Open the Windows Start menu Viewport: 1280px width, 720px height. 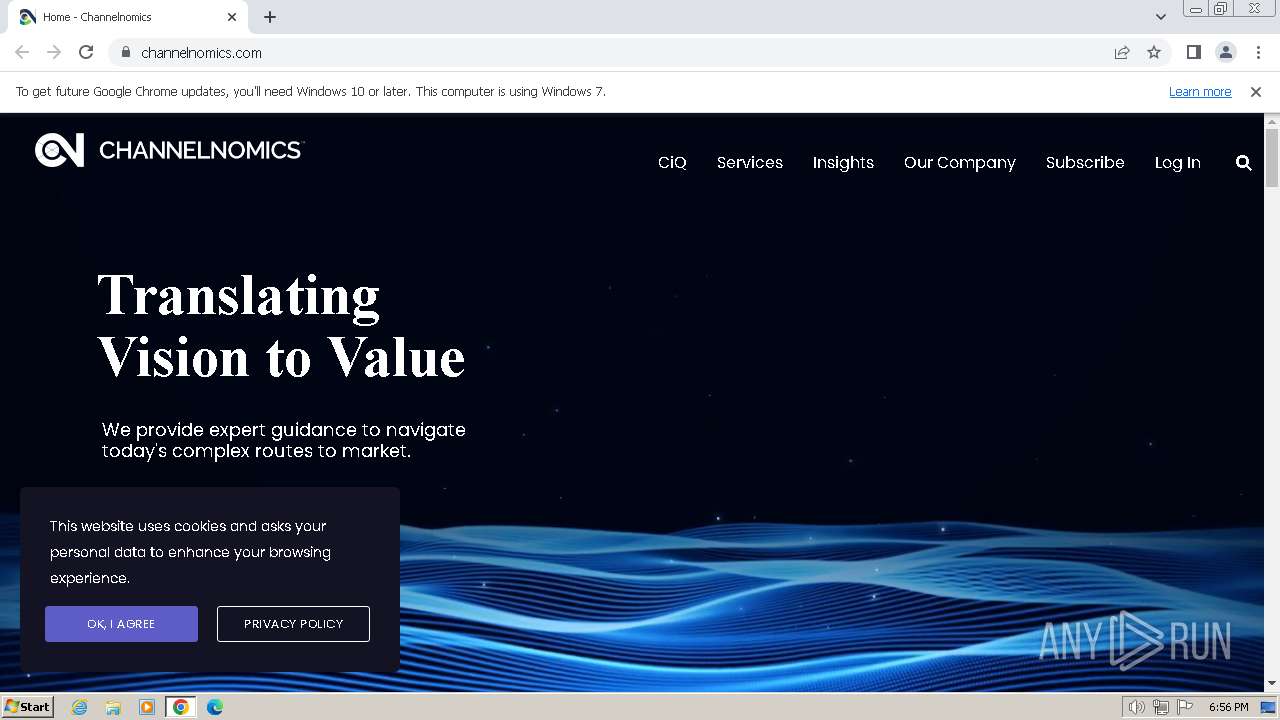(x=27, y=706)
